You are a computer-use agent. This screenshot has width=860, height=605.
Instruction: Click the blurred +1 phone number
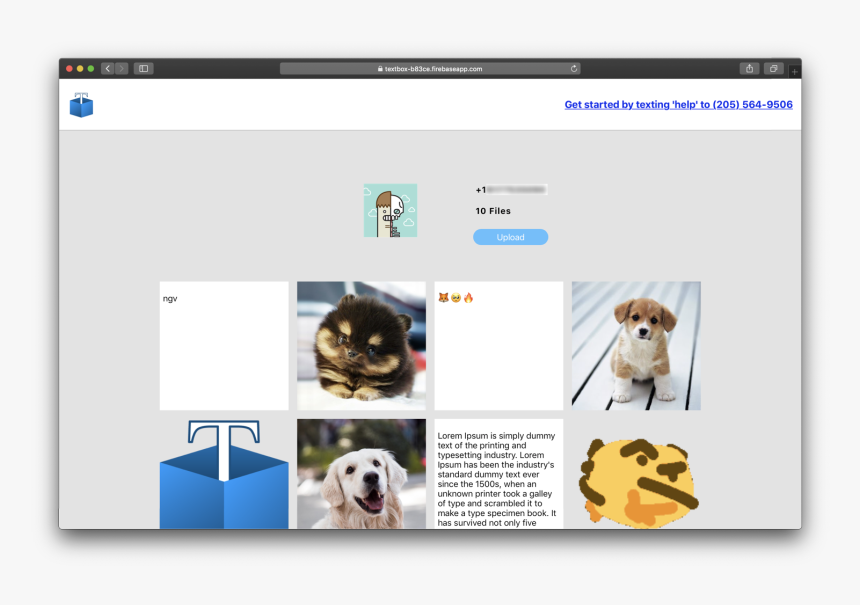[x=511, y=190]
